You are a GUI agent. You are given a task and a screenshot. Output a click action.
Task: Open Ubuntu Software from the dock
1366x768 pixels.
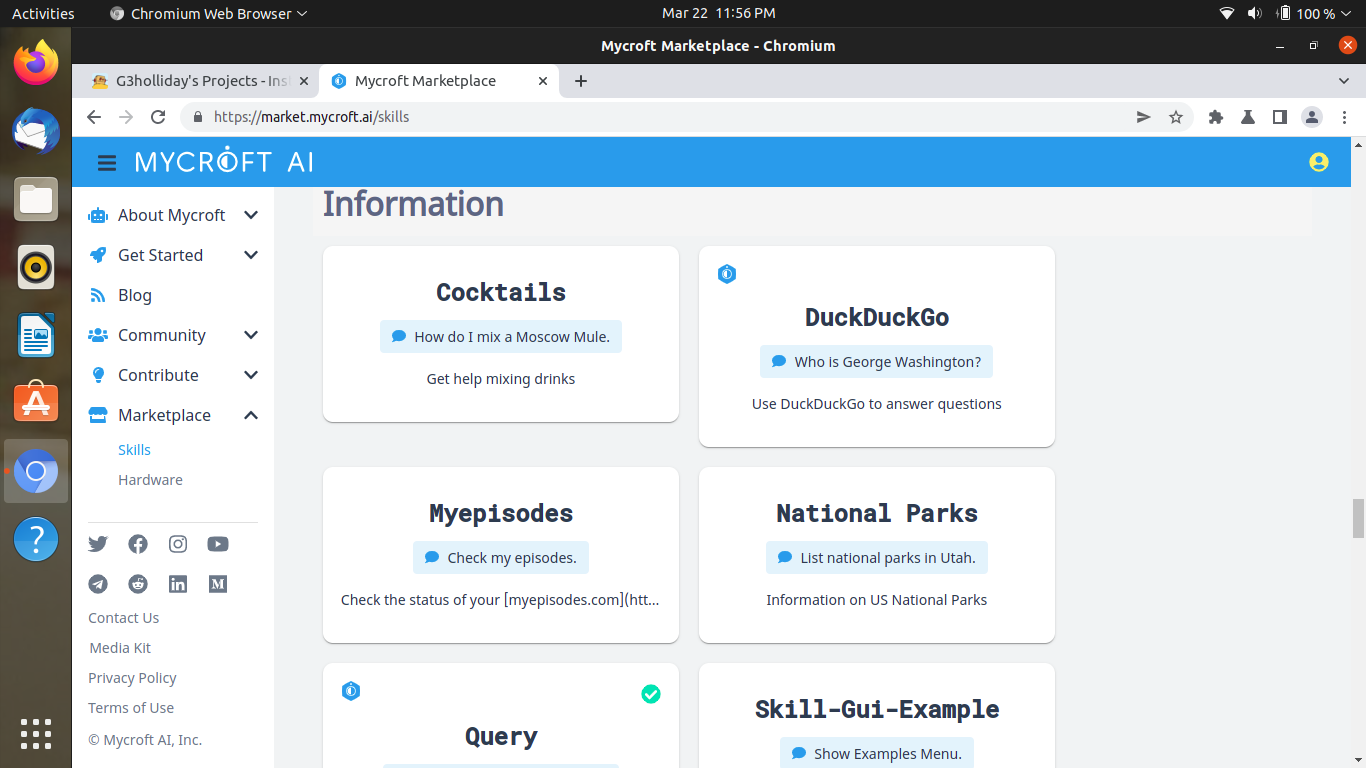[x=36, y=403]
